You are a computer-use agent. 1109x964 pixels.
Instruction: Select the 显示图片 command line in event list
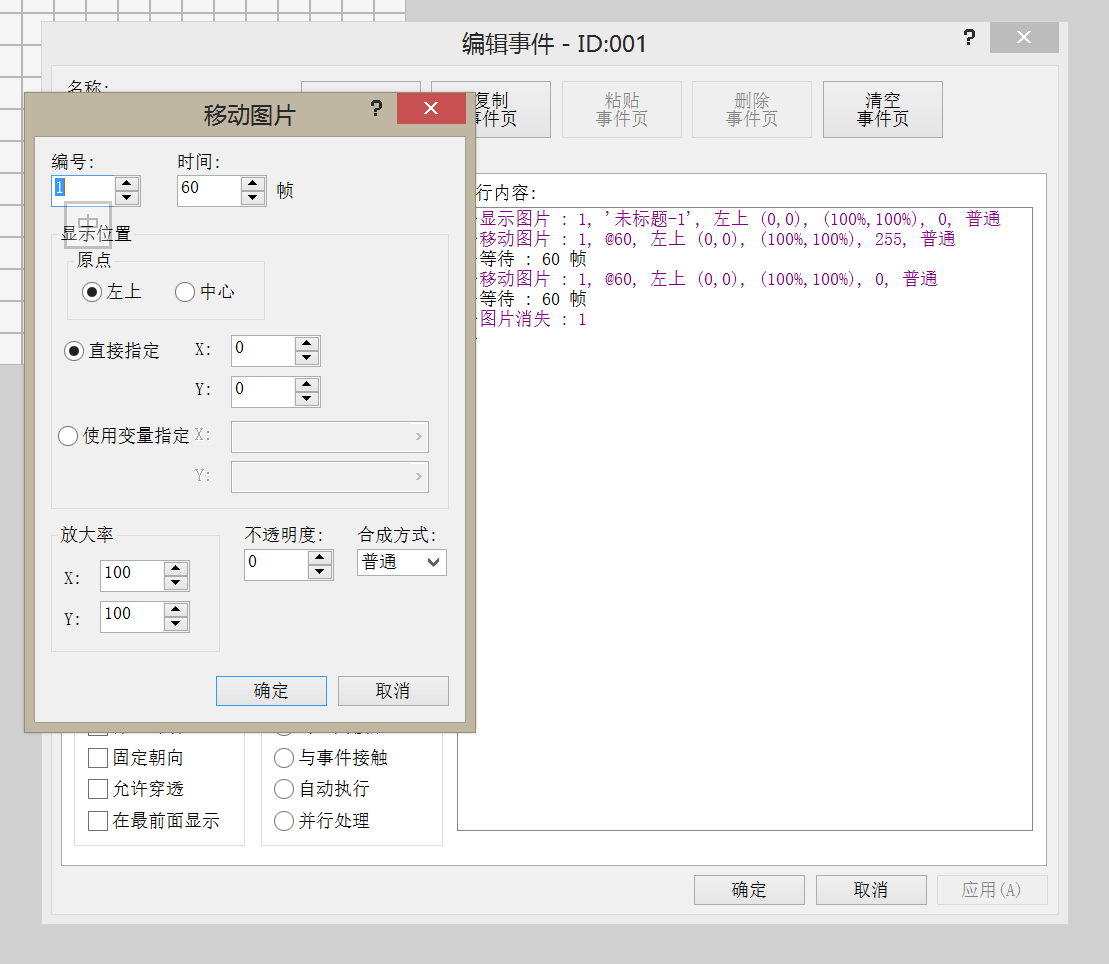740,219
